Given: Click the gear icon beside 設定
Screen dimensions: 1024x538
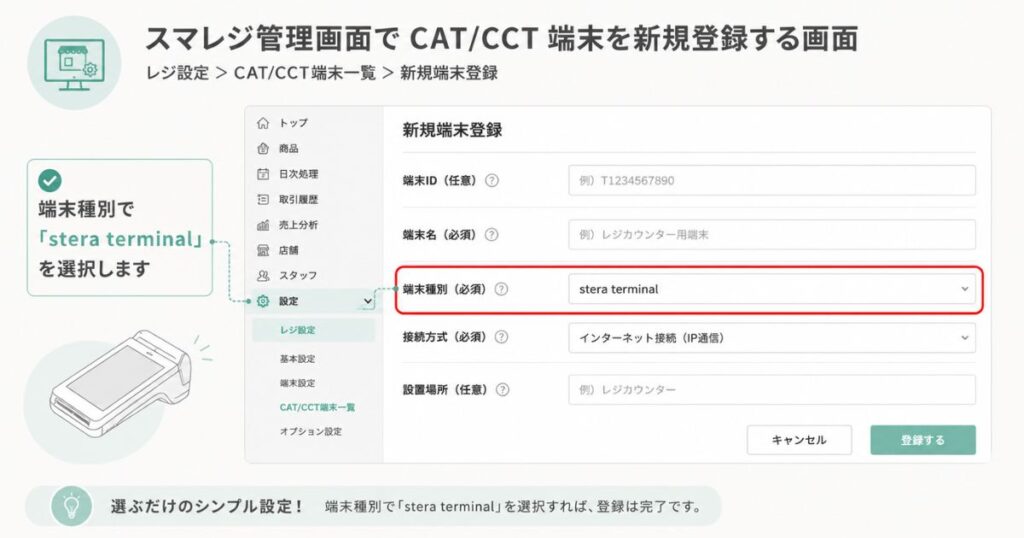Looking at the screenshot, I should click(263, 301).
